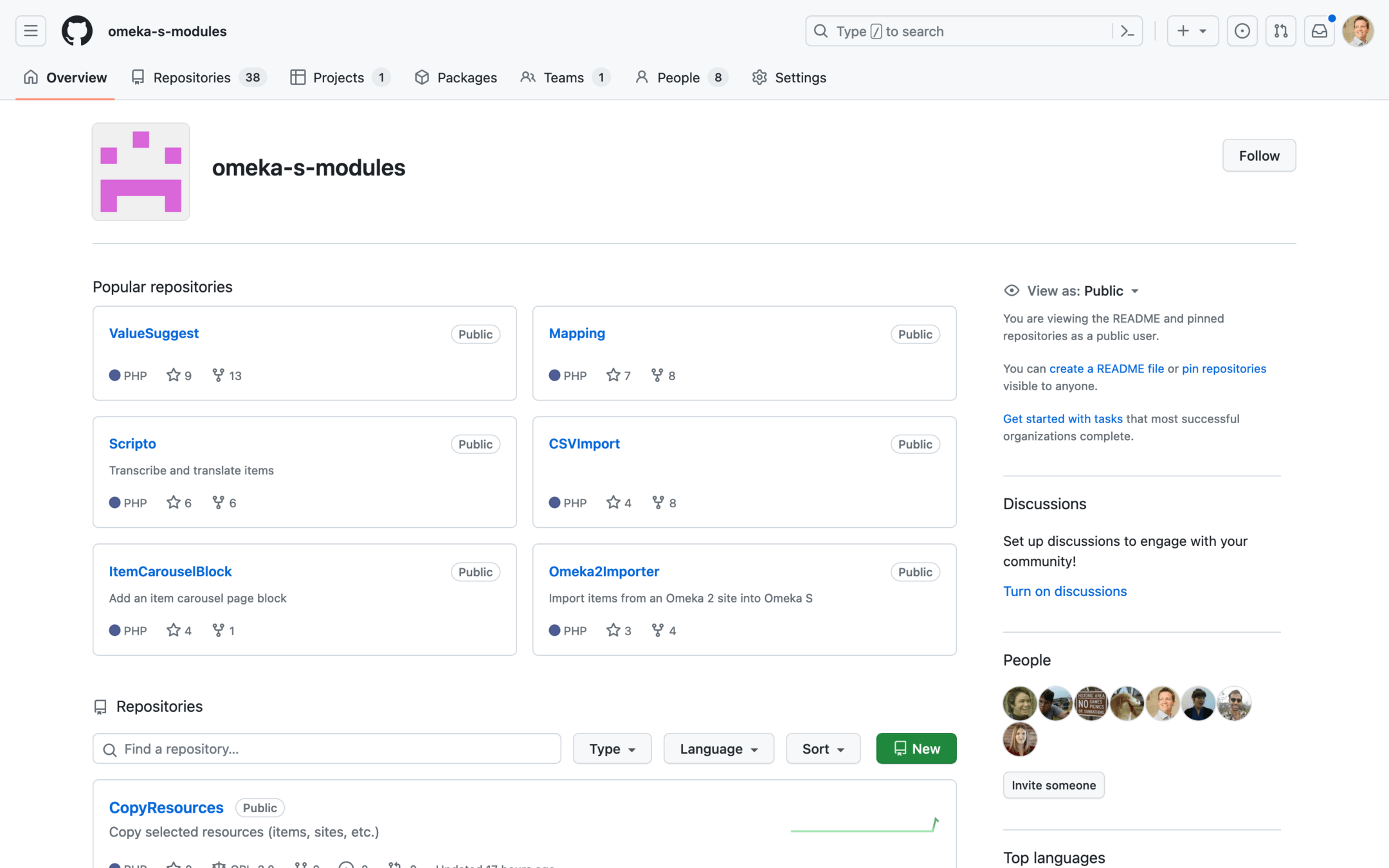
Task: Open the pull requests icon in header
Action: point(1280,31)
